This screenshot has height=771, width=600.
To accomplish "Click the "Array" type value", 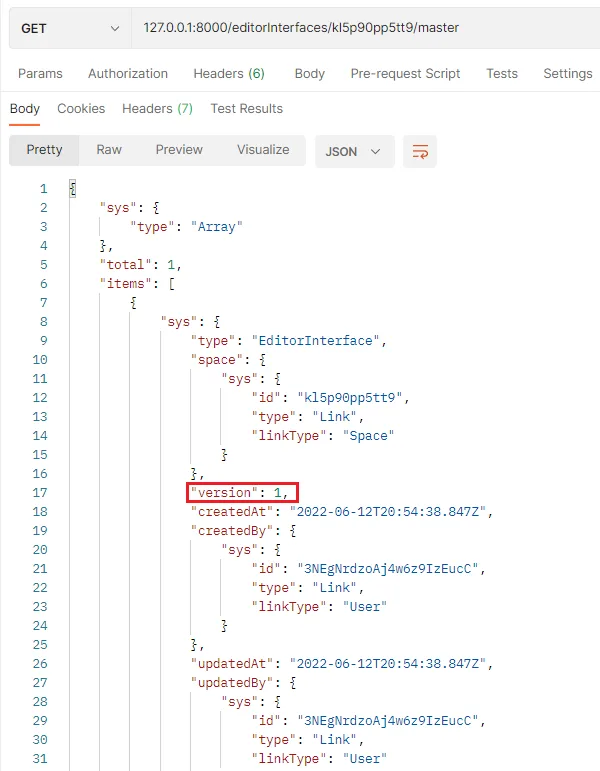I will [x=216, y=227].
